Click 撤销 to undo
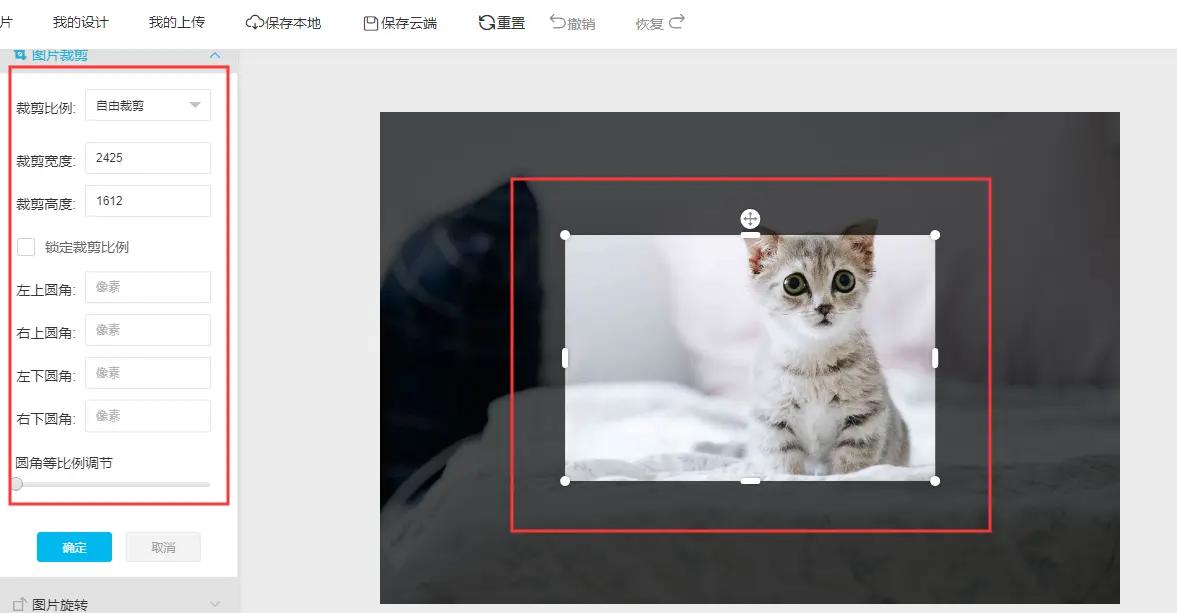 (x=573, y=23)
